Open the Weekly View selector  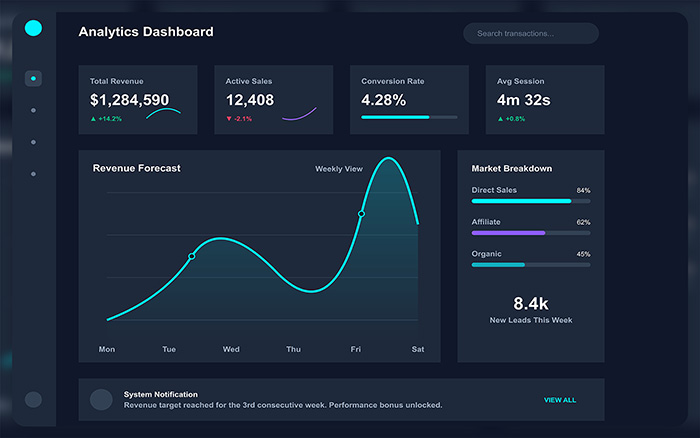click(x=339, y=169)
